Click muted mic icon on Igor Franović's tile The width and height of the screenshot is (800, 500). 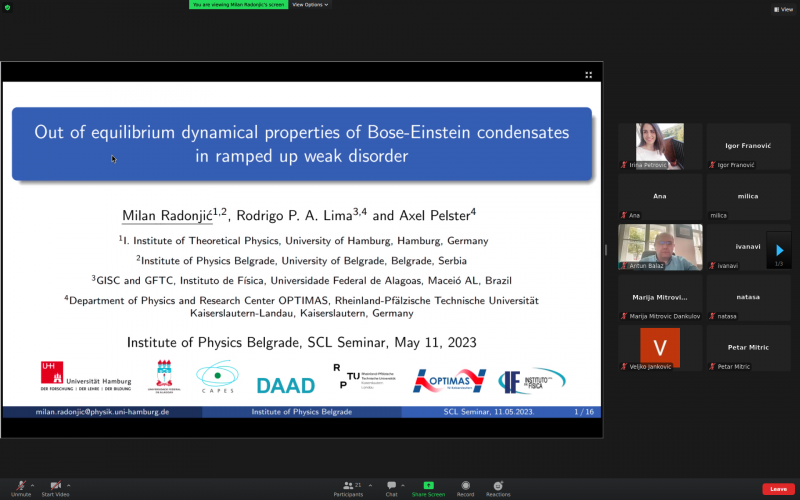[x=712, y=165]
